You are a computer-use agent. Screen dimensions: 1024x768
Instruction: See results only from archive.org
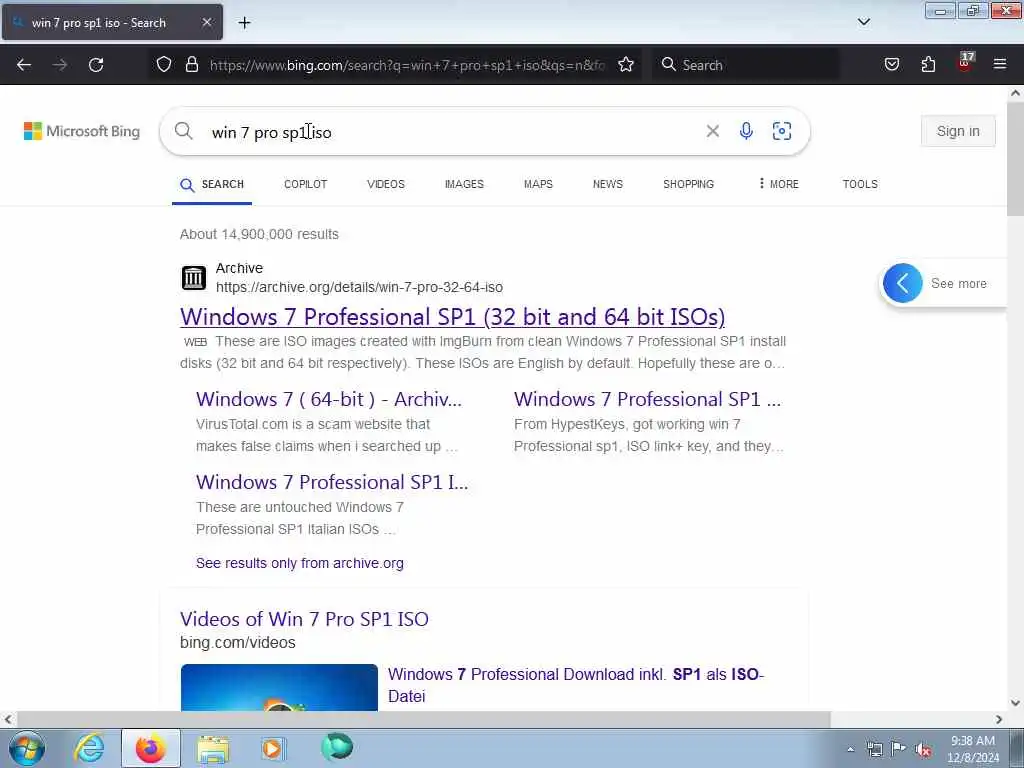[x=300, y=563]
